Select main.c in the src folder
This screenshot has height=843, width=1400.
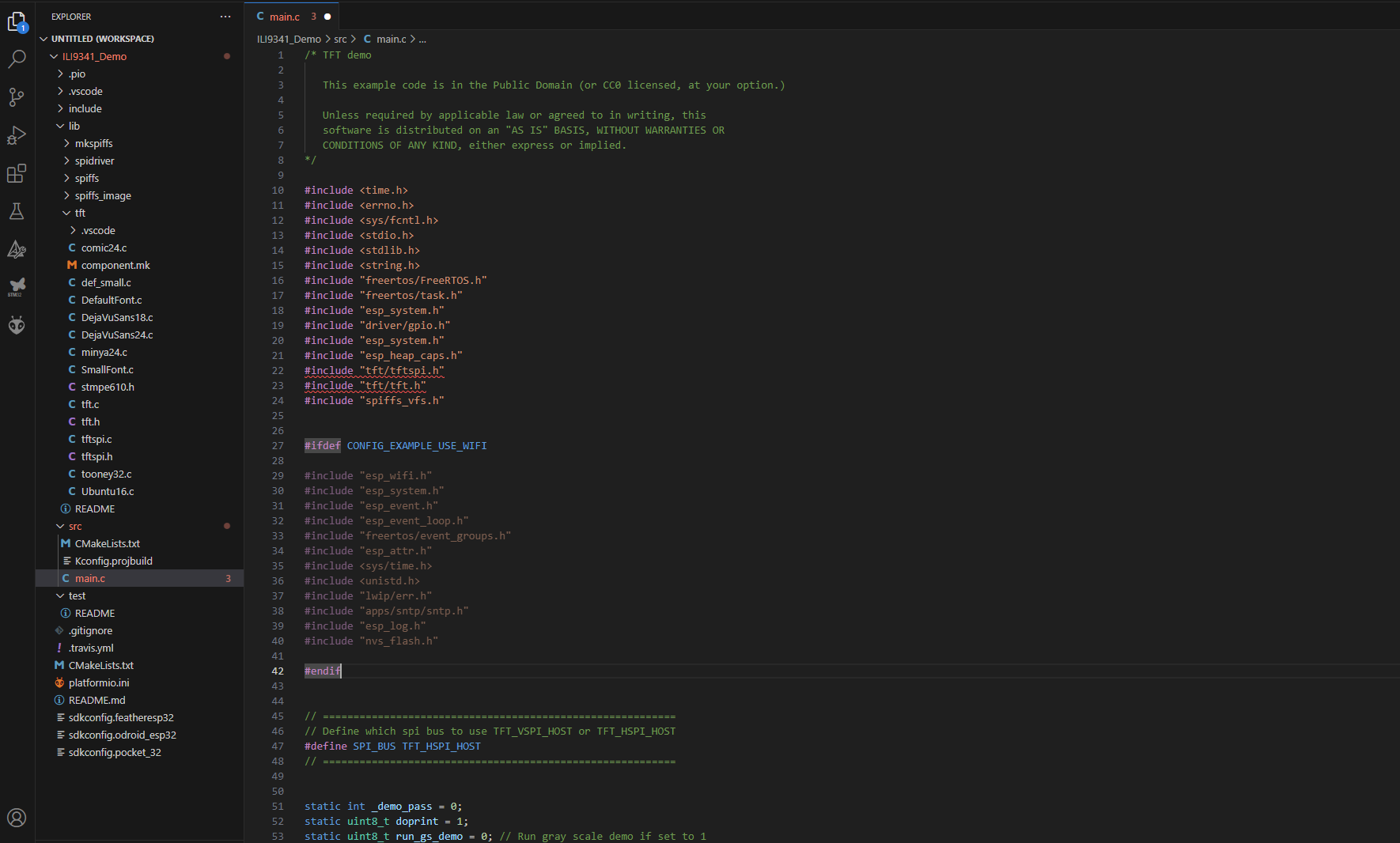point(139,578)
